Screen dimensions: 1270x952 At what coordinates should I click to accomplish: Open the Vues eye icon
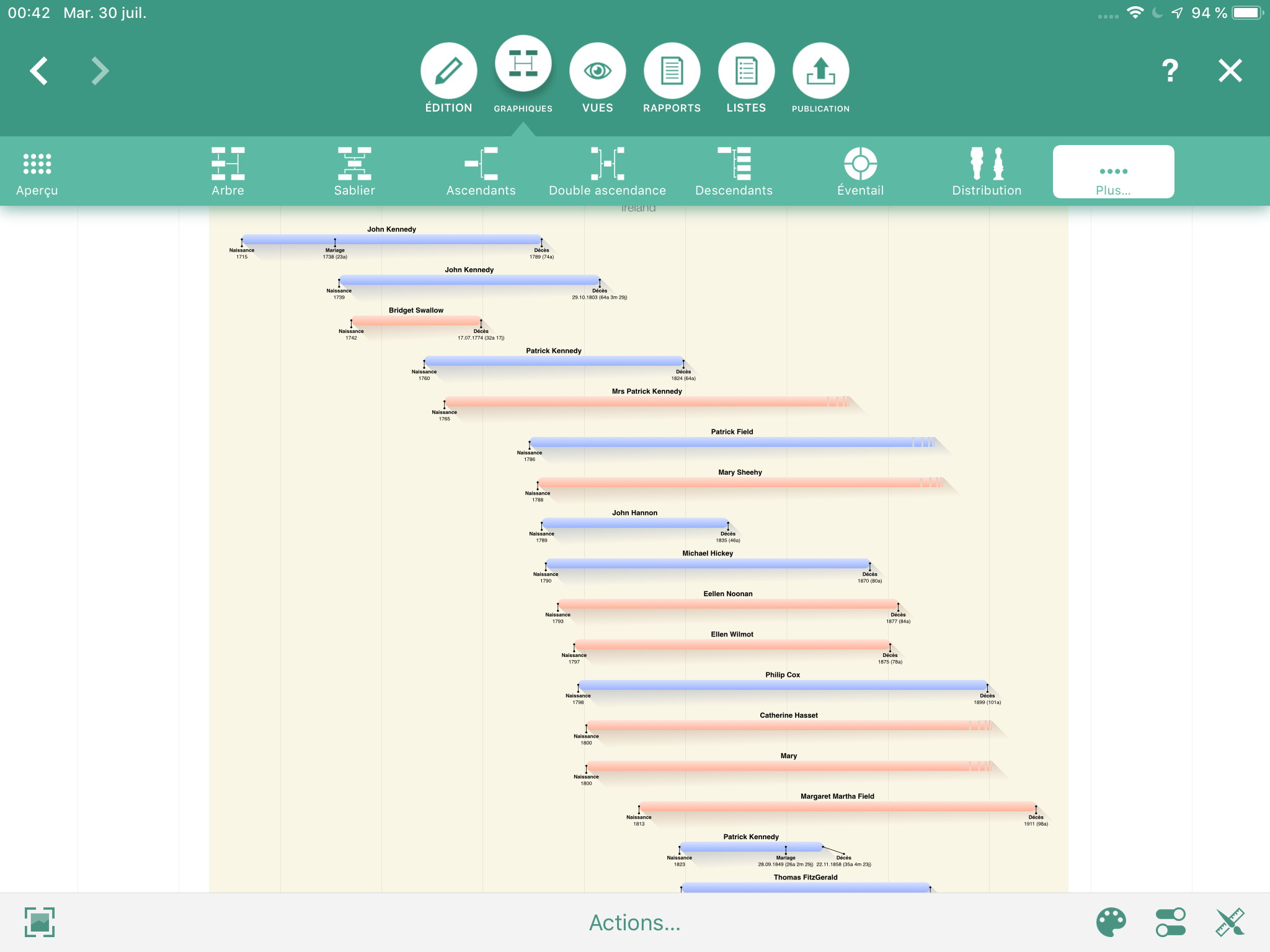tap(597, 71)
